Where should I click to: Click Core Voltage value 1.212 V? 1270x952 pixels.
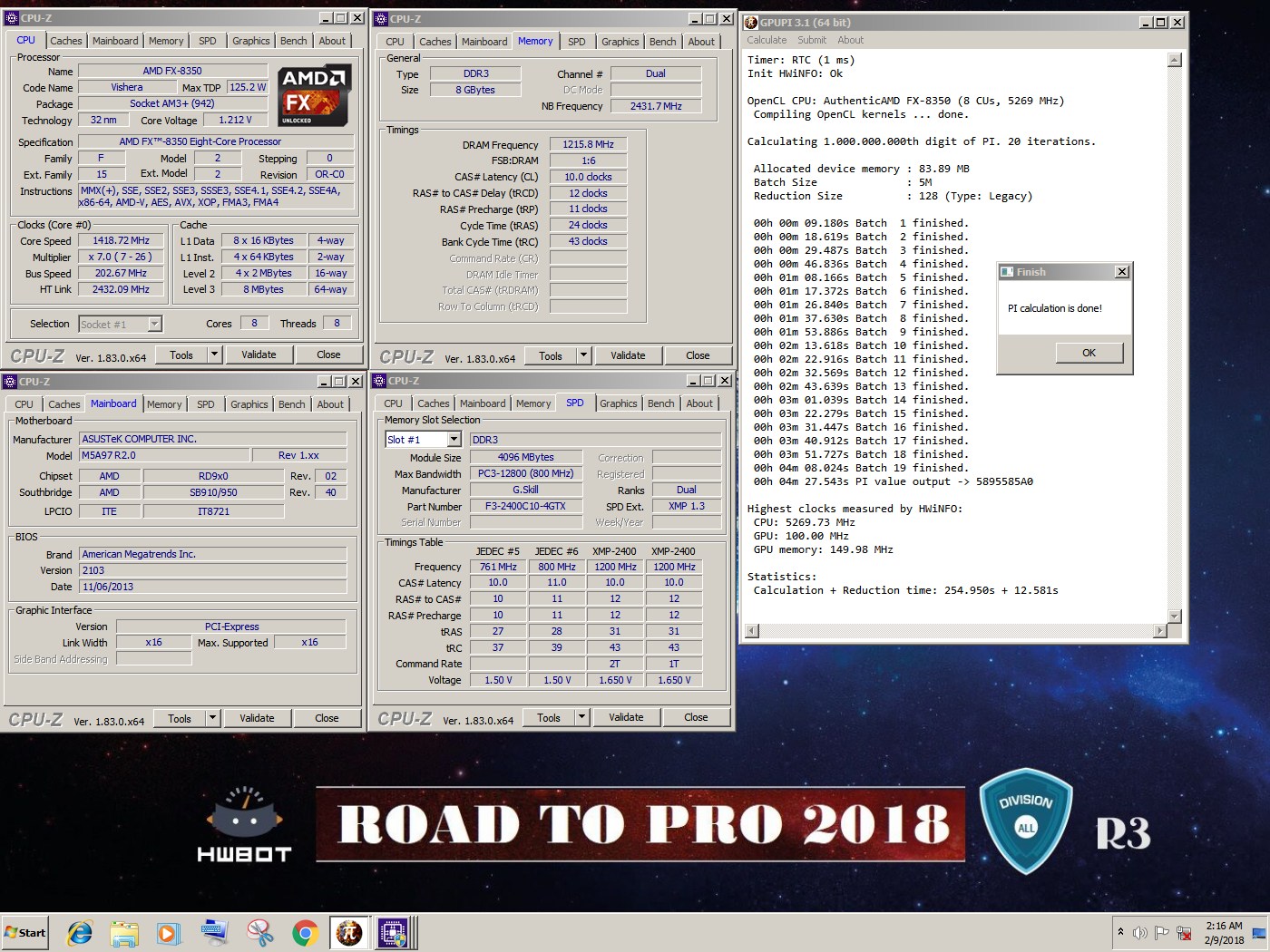point(235,120)
